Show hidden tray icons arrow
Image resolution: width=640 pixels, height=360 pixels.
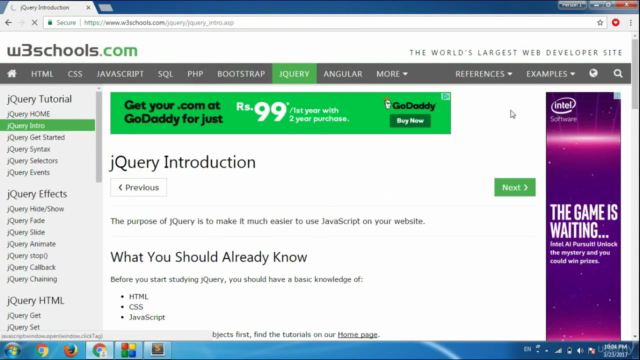coord(547,351)
